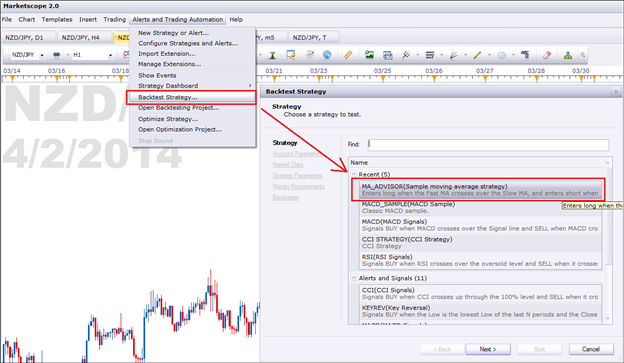Image resolution: width=624 pixels, height=363 pixels.
Task: Click the Cancel button in dialog
Action: tap(591, 349)
